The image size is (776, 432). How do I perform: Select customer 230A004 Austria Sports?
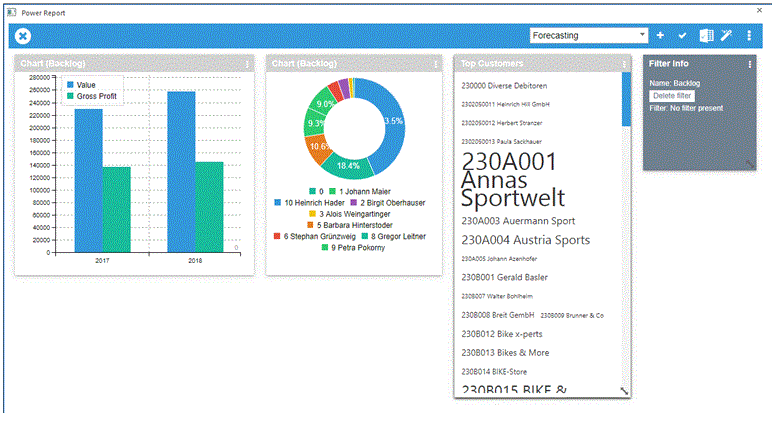[525, 240]
